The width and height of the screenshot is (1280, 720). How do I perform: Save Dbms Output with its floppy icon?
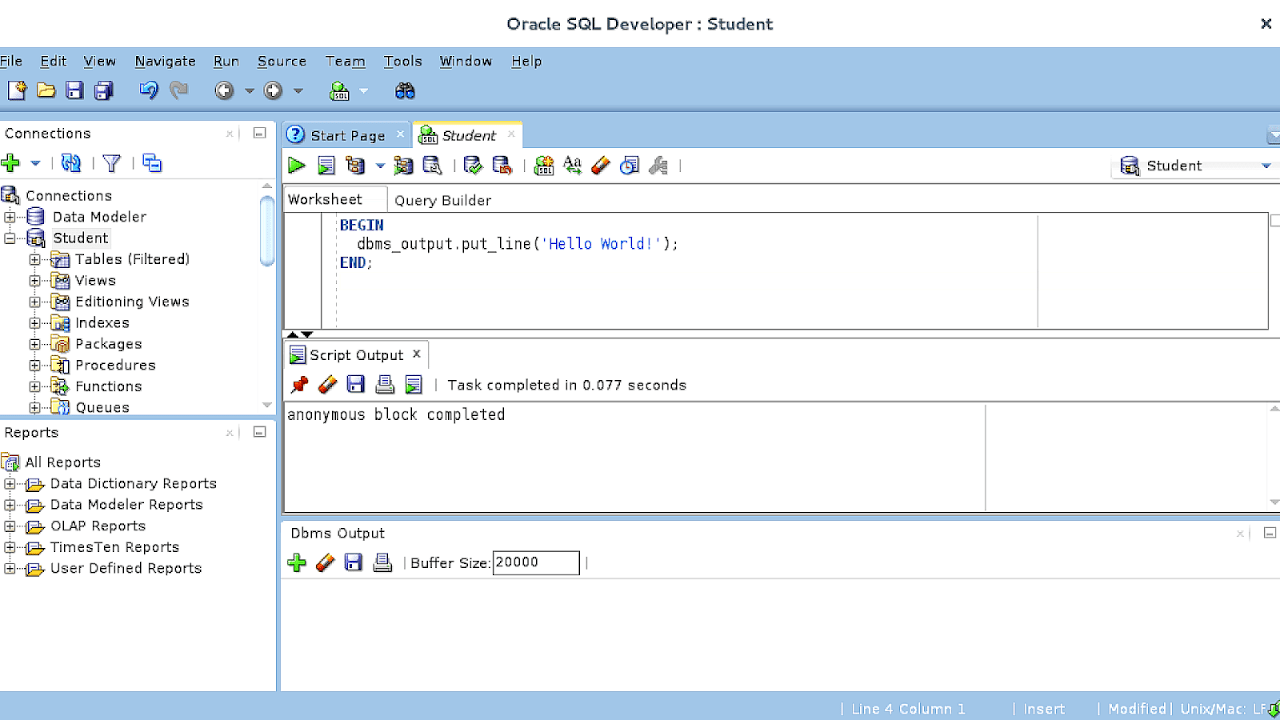pos(353,563)
